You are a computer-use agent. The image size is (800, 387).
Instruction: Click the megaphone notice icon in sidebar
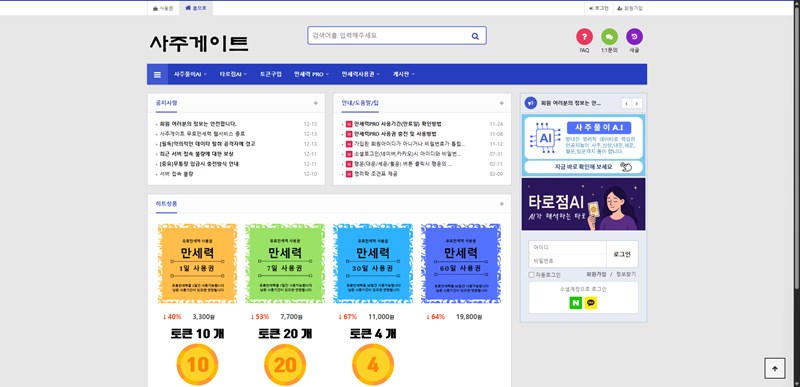(x=531, y=103)
